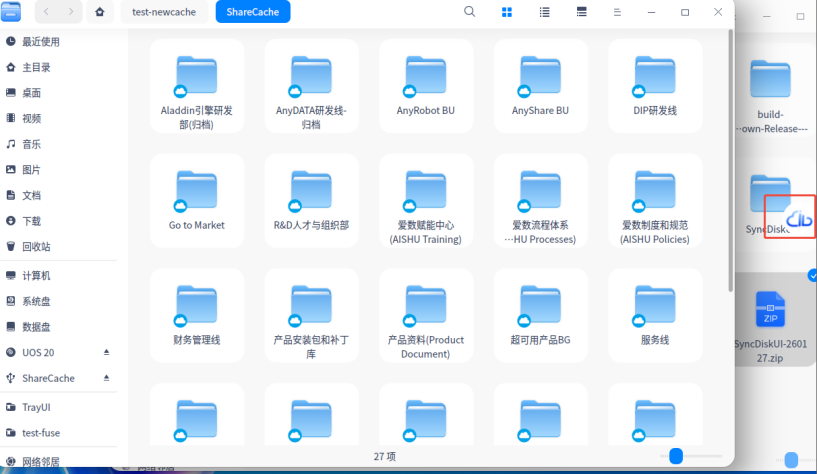Switch to tree column view mode

click(x=581, y=12)
